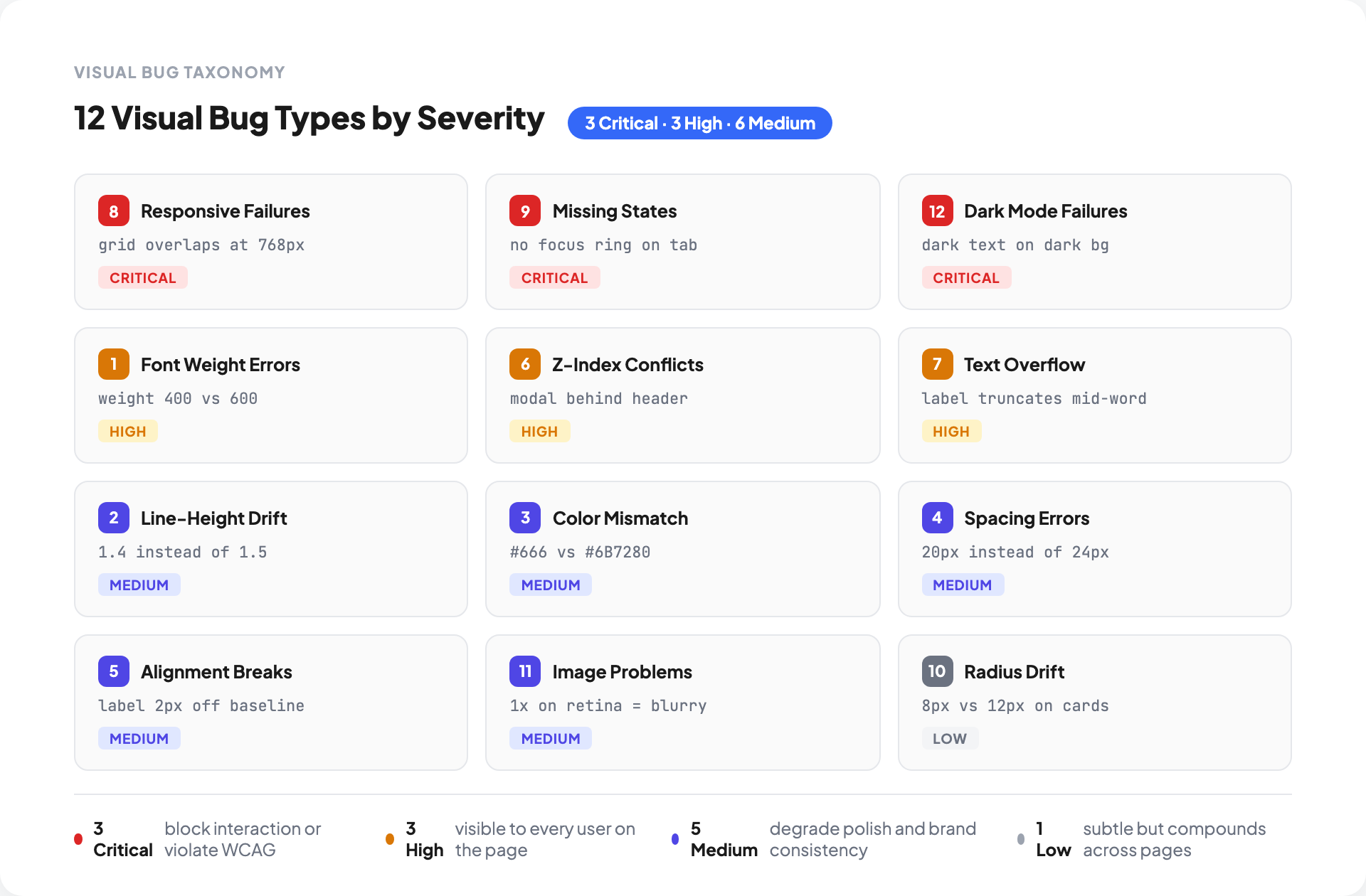Click '1x on retina = blurry' text
The height and width of the screenshot is (896, 1366).
click(608, 705)
